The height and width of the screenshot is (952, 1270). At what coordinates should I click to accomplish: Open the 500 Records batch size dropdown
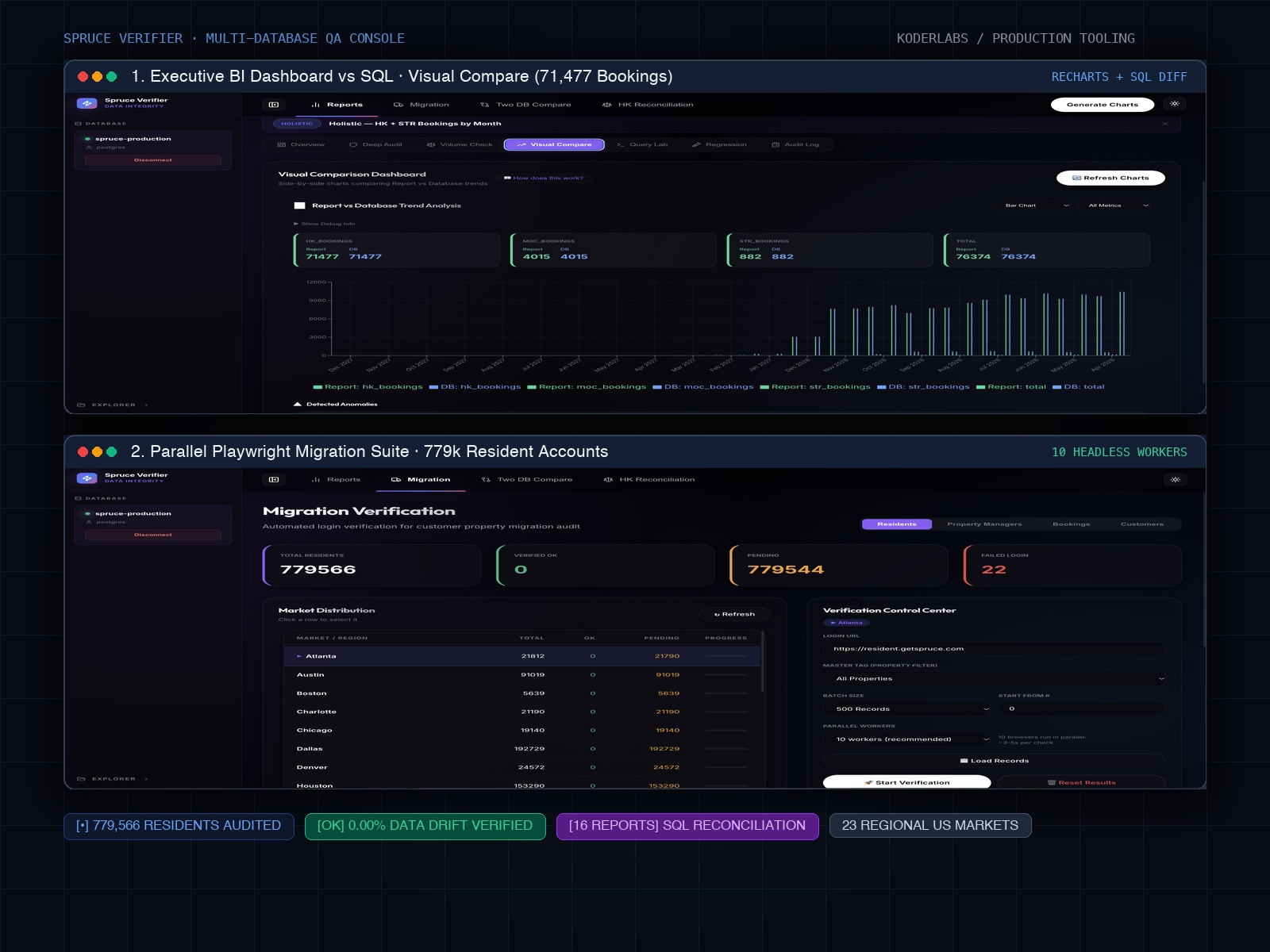tap(907, 709)
